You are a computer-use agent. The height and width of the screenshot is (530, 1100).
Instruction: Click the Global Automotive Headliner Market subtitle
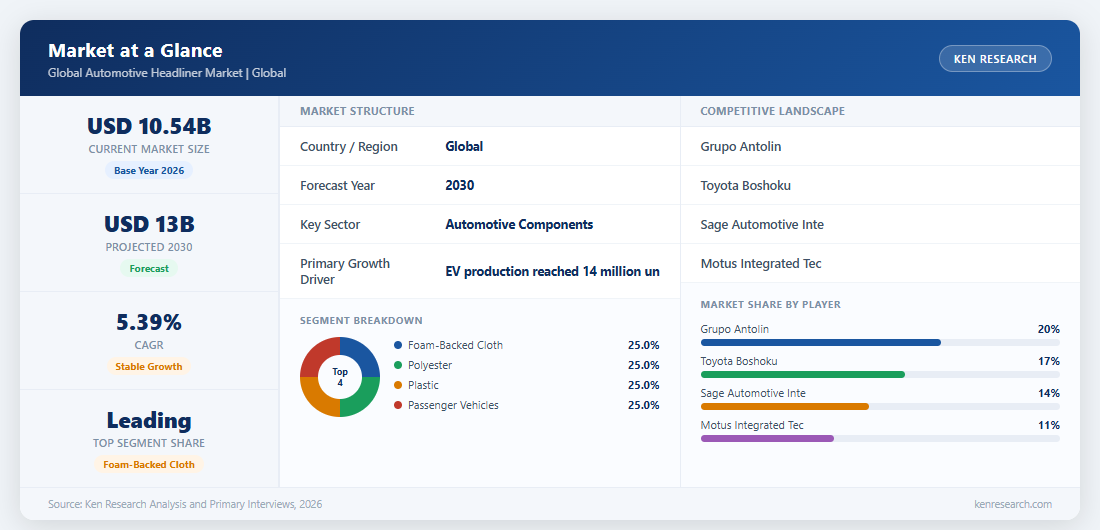[167, 73]
